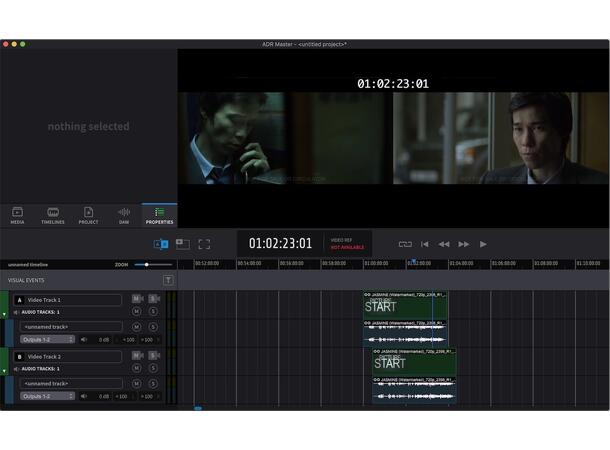
Task: Open the Timelines panel tab
Action: tap(53, 215)
